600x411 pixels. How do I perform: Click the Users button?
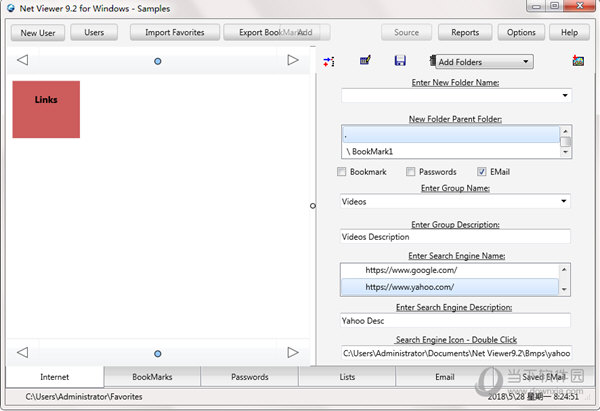(94, 33)
